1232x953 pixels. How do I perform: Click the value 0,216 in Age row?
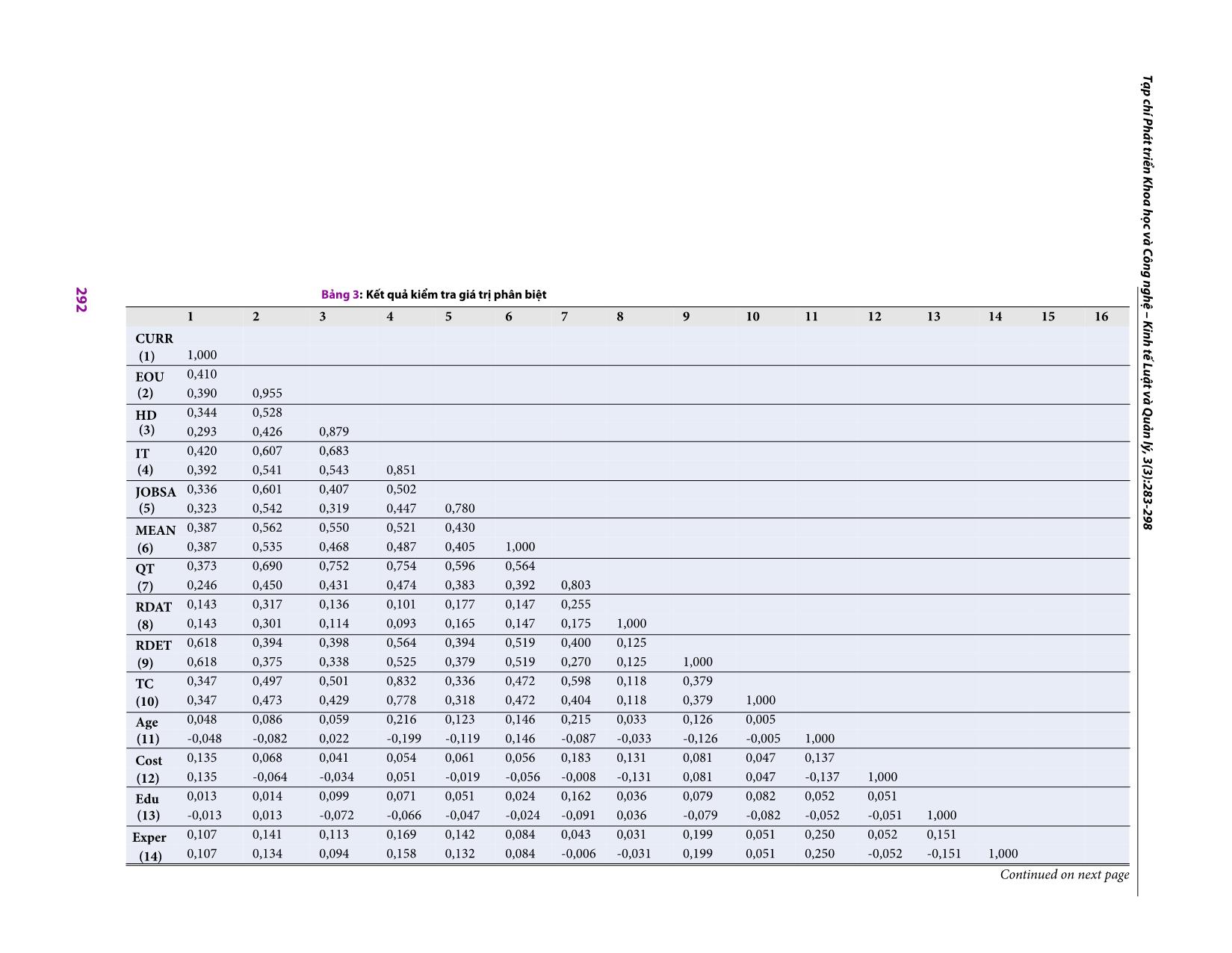(401, 720)
